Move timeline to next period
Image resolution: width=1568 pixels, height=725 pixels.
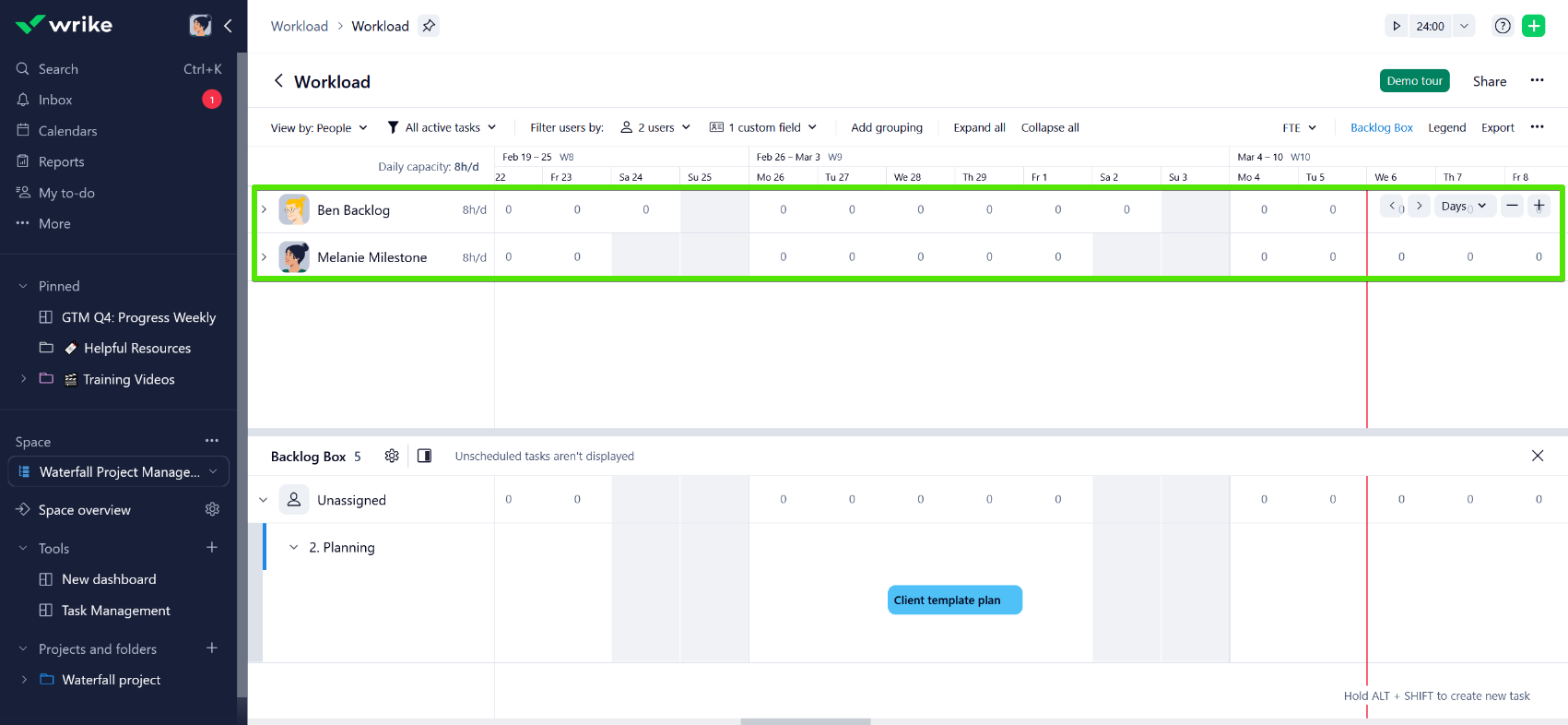coord(1420,206)
